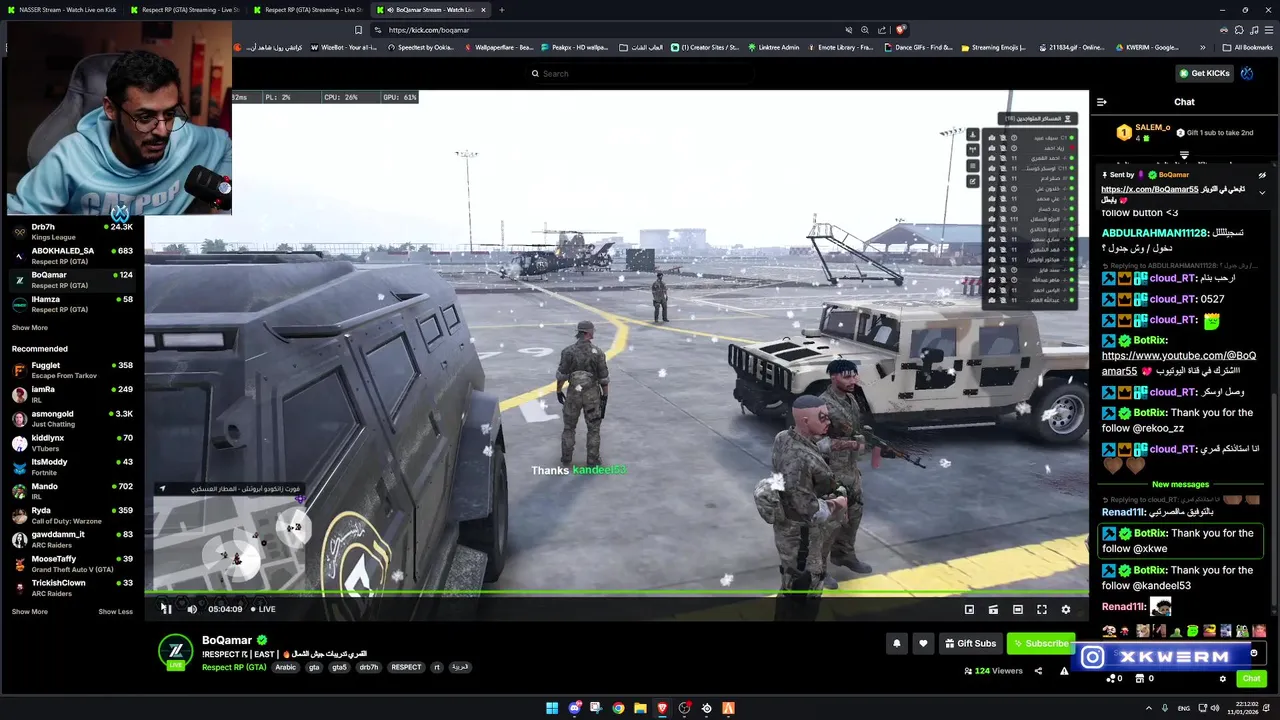1280x720 pixels.
Task: Open asmongold recommended channel
Action: click(72, 418)
